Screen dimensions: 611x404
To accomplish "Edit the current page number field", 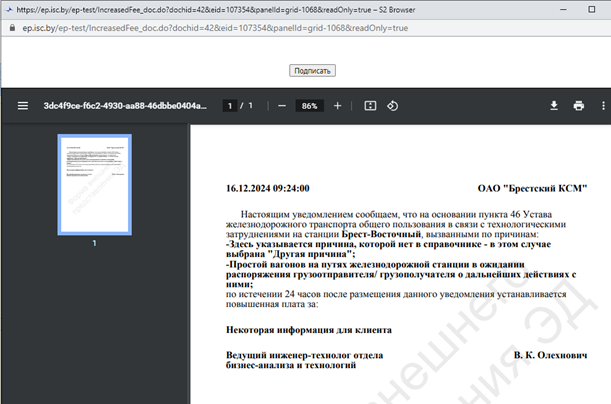I will tap(230, 106).
